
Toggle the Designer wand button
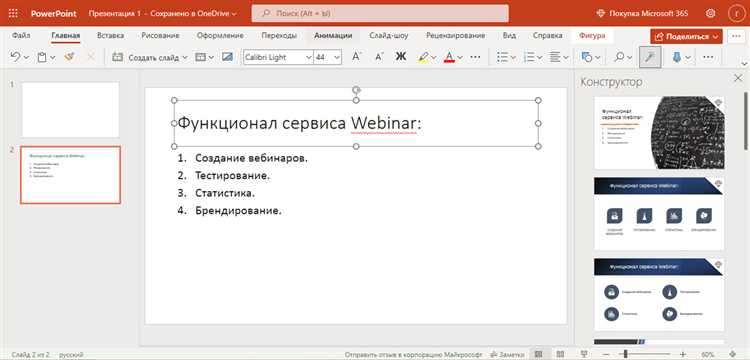coord(650,57)
